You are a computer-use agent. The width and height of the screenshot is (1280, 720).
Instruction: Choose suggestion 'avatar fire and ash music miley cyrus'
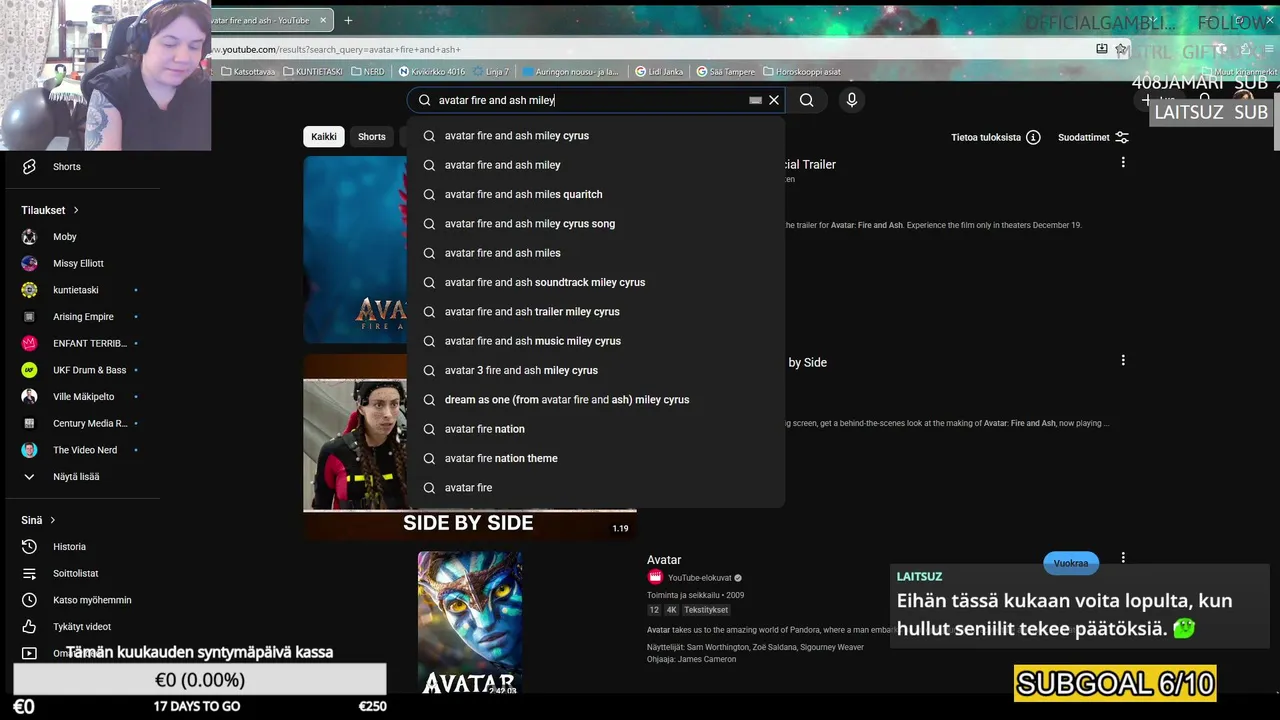(x=596, y=341)
